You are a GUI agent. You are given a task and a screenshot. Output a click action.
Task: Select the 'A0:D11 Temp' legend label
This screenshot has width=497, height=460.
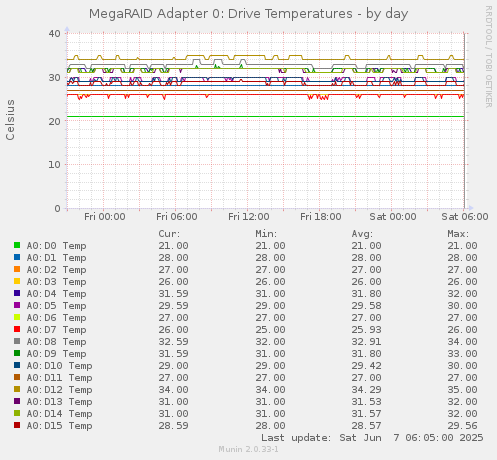coord(59,378)
